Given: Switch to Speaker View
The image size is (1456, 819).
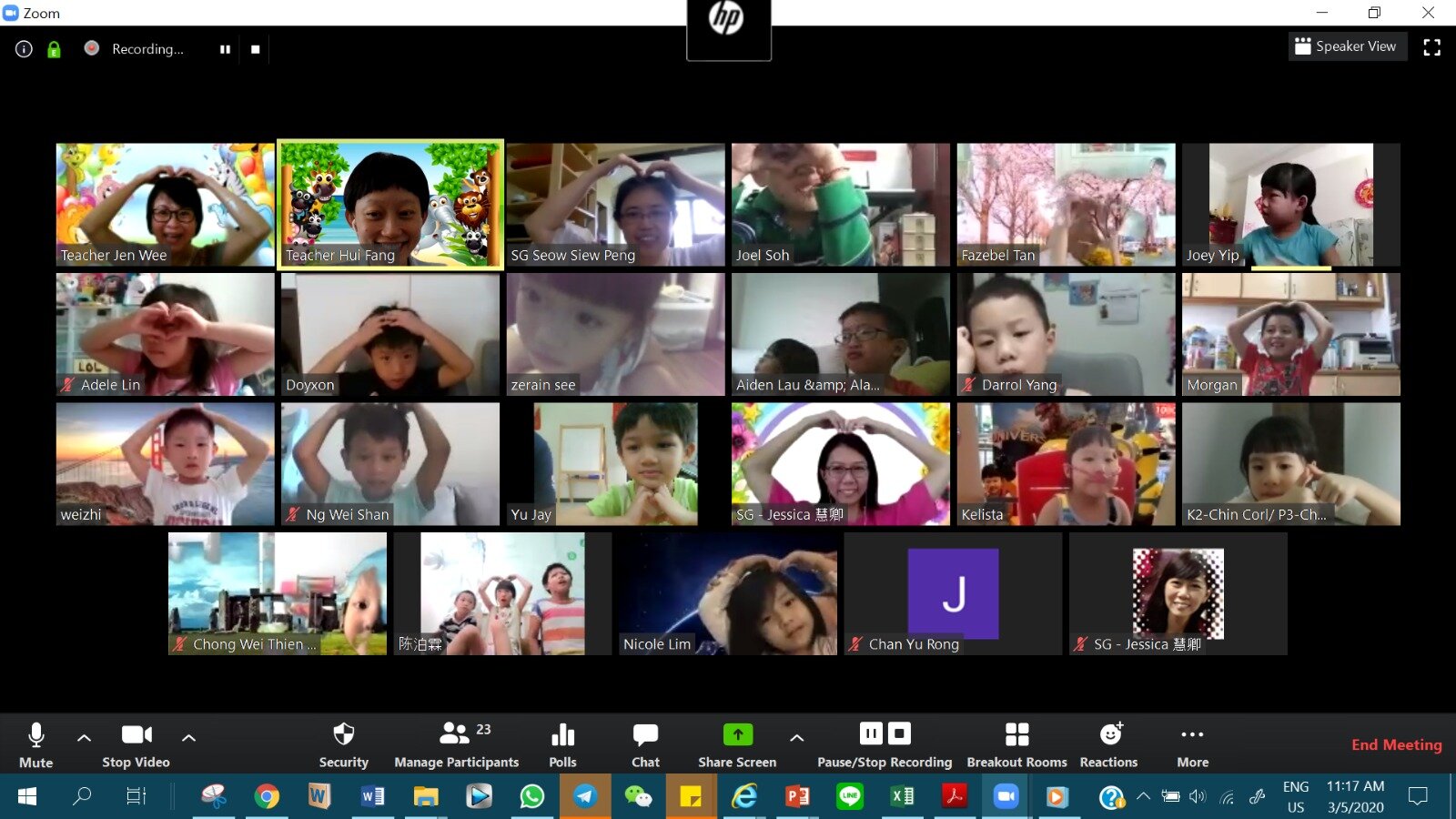Looking at the screenshot, I should click(x=1347, y=46).
